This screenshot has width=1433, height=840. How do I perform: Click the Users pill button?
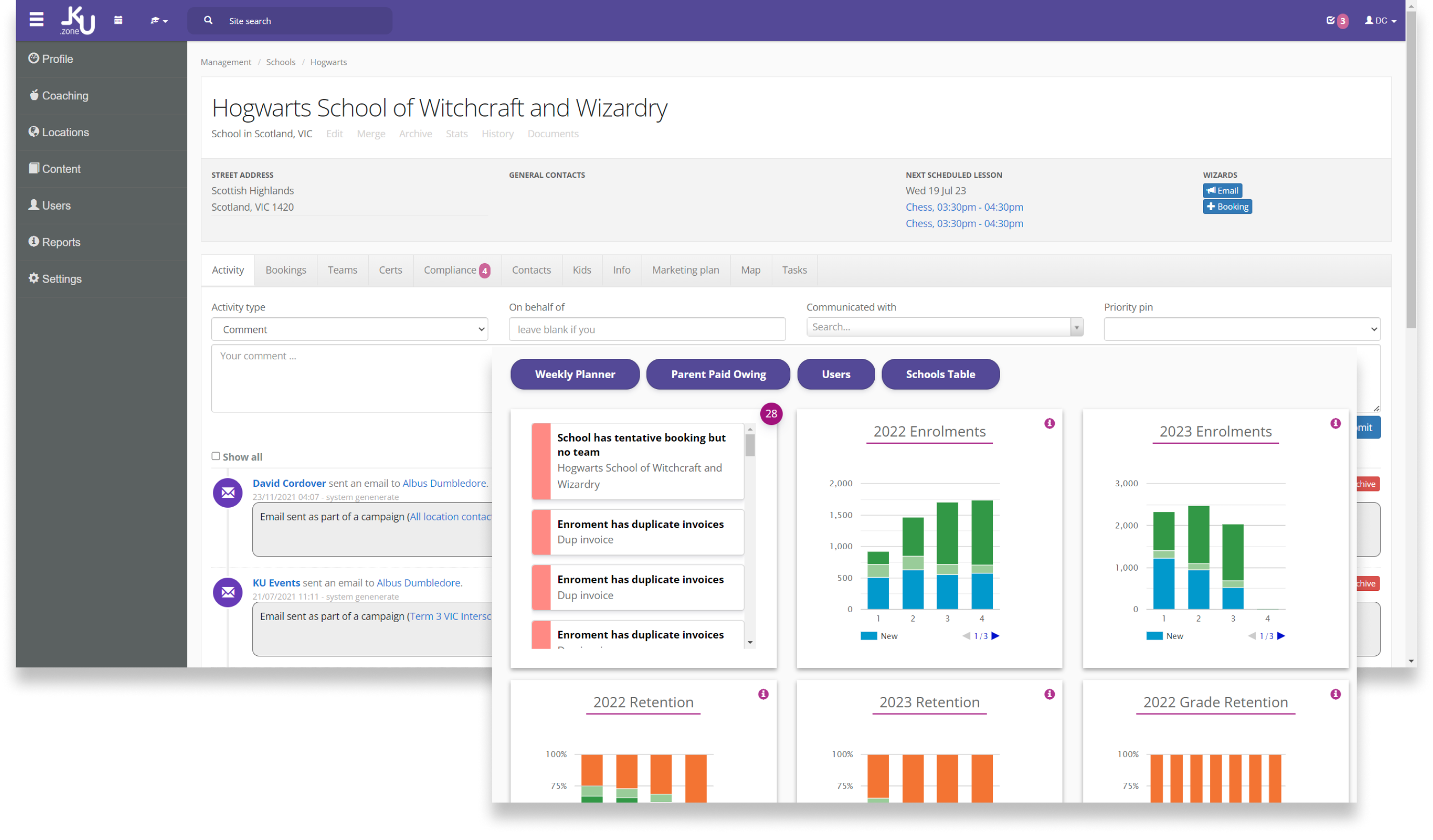[836, 374]
